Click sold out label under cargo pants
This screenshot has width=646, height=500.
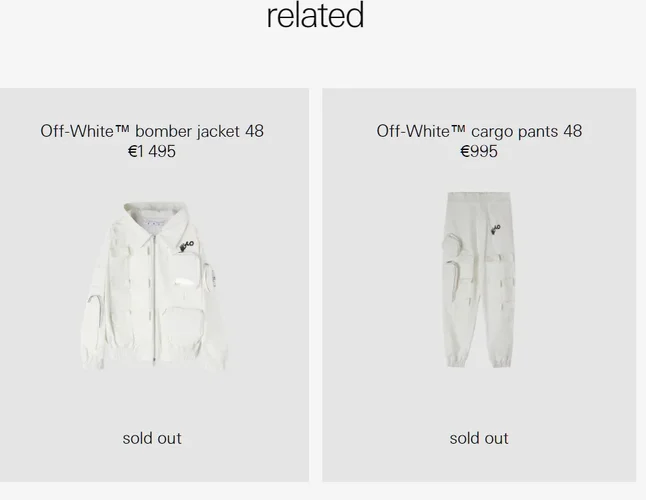click(x=479, y=438)
